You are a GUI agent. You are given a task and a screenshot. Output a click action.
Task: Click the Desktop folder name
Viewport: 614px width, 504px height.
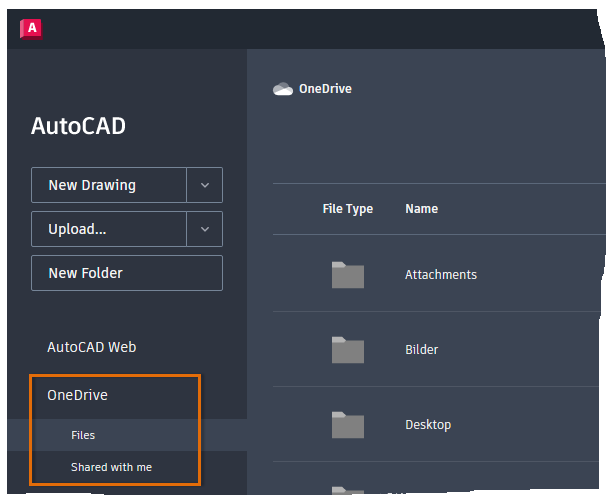click(x=428, y=425)
